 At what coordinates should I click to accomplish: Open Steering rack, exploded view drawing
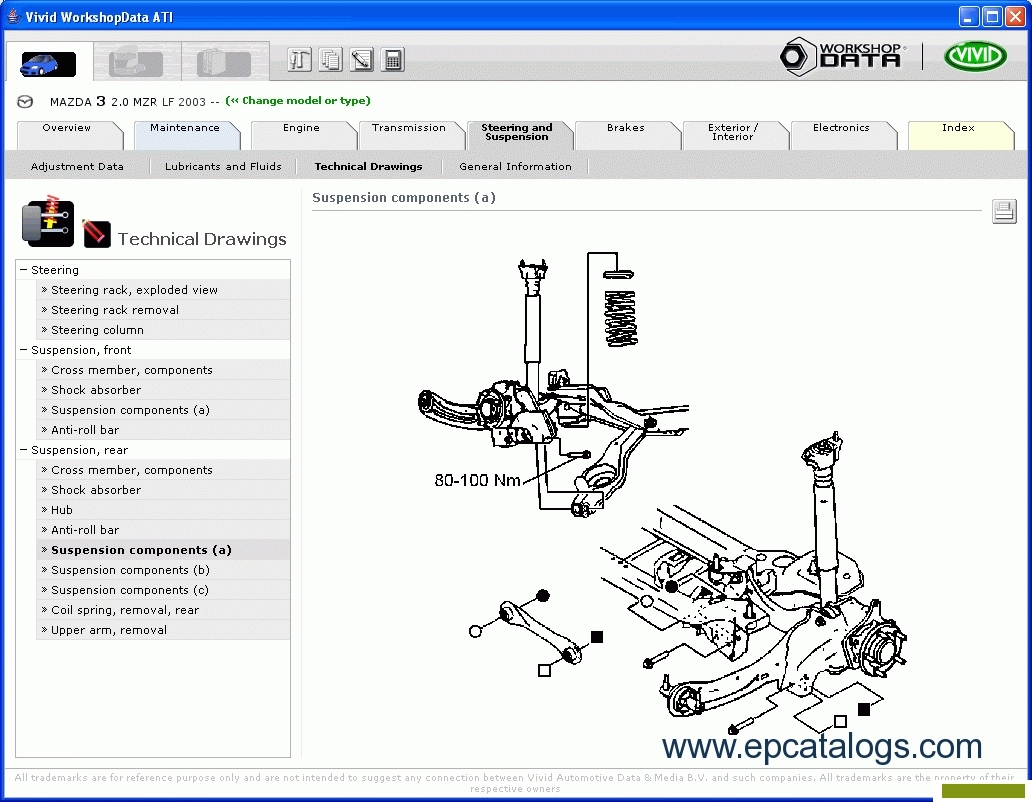click(x=163, y=290)
